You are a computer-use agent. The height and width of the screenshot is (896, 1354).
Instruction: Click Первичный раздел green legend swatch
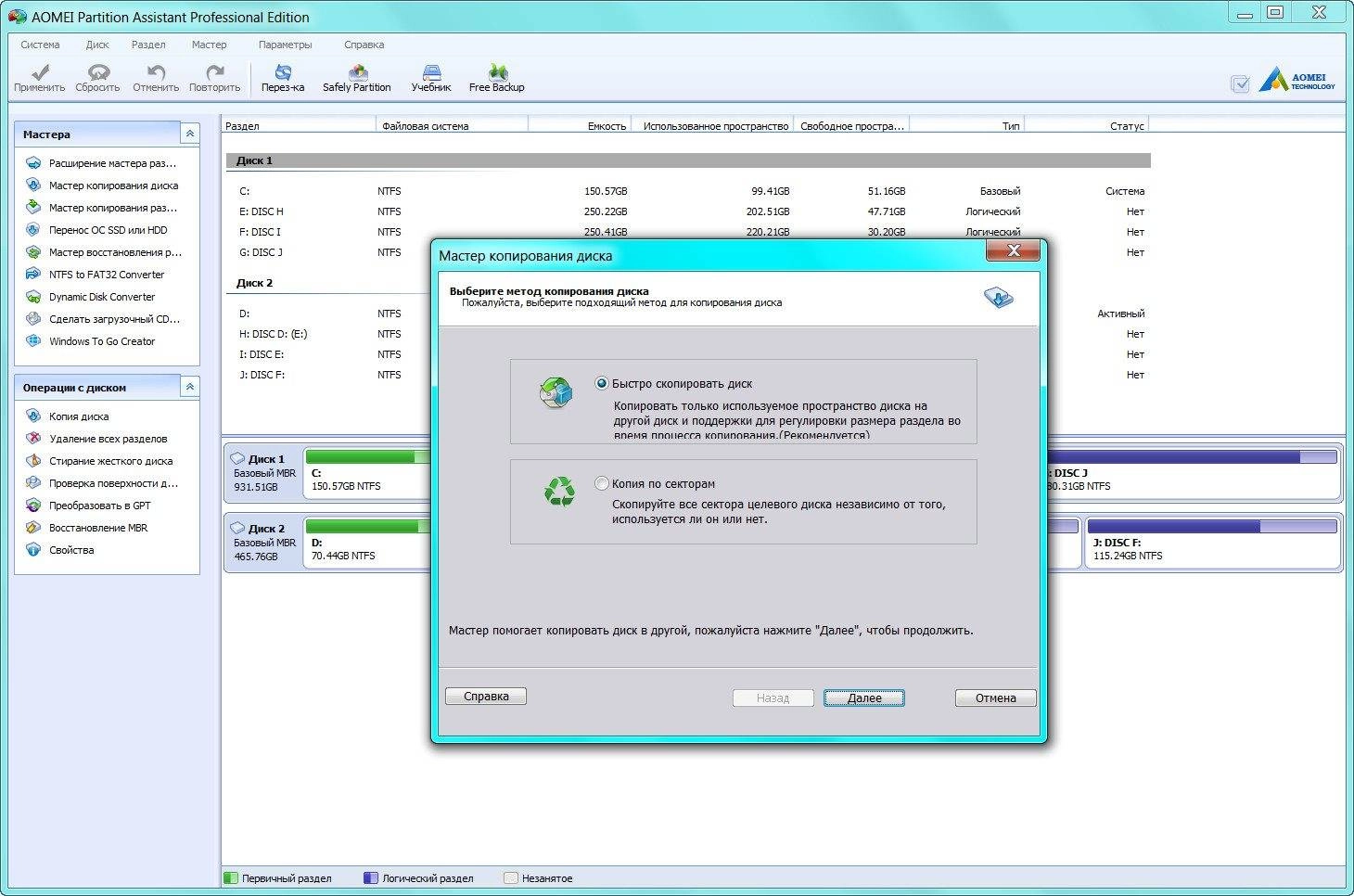tap(231, 877)
